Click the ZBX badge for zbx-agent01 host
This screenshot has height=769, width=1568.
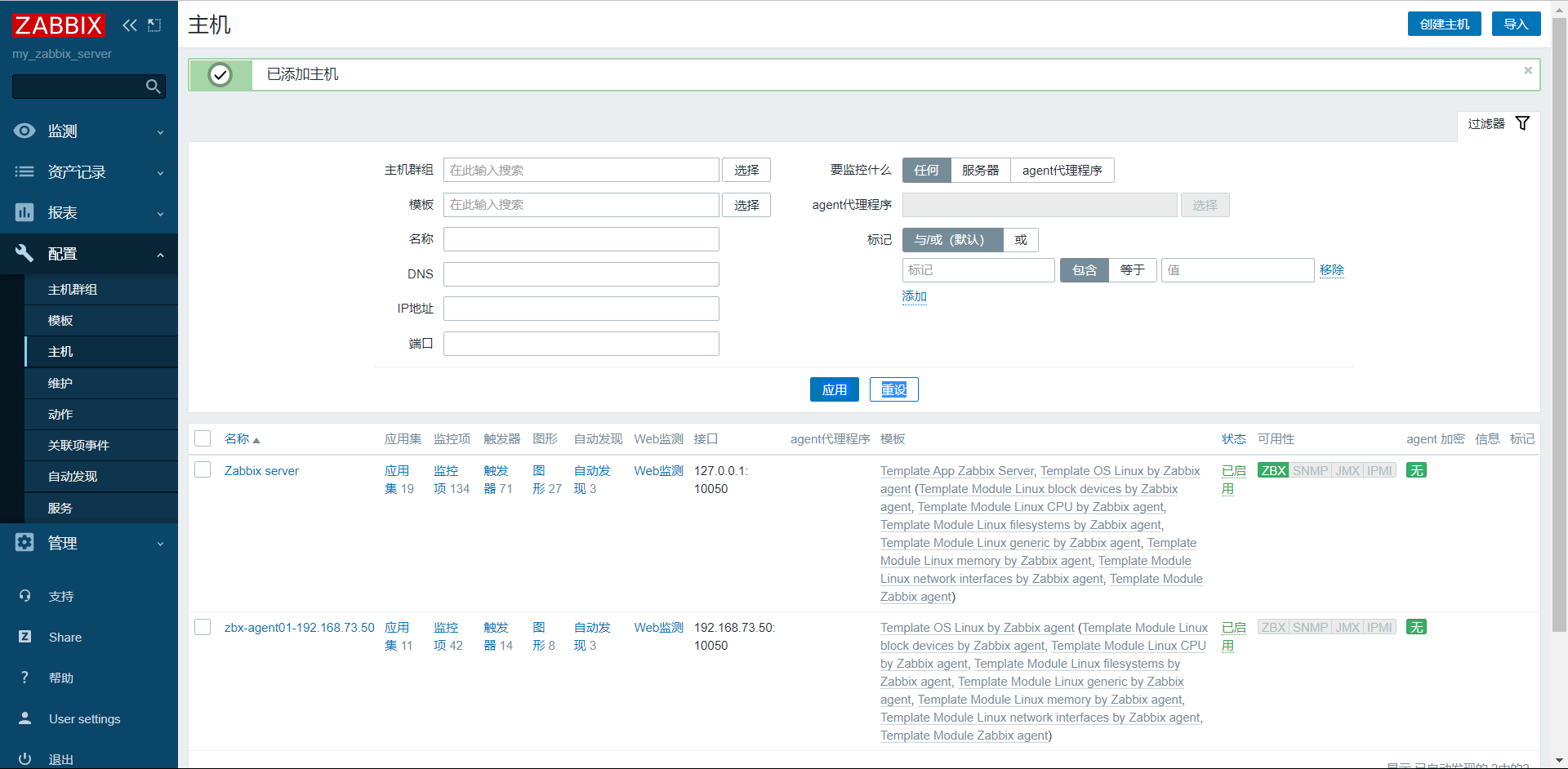[x=1273, y=627]
